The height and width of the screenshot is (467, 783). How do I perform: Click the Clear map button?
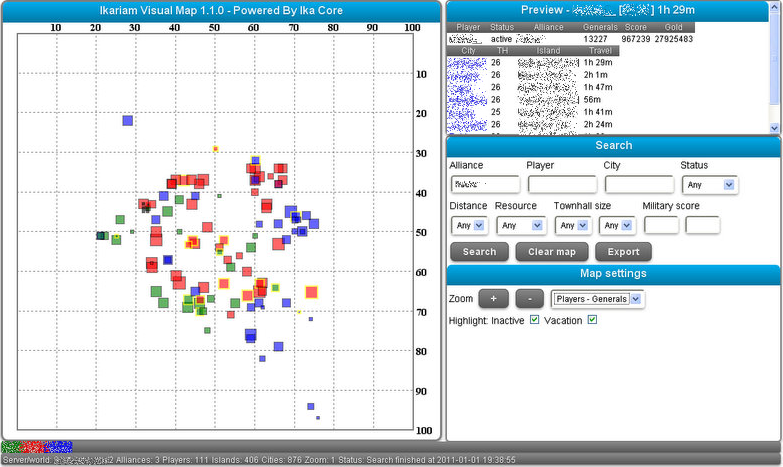point(551,252)
